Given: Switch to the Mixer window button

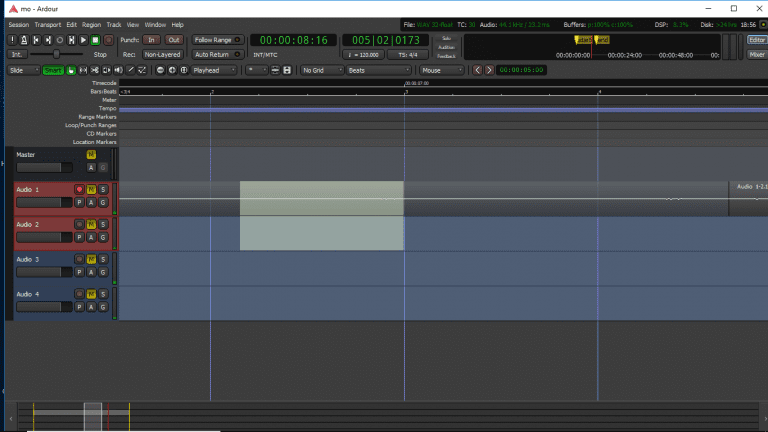Looking at the screenshot, I should pyautogui.click(x=757, y=54).
